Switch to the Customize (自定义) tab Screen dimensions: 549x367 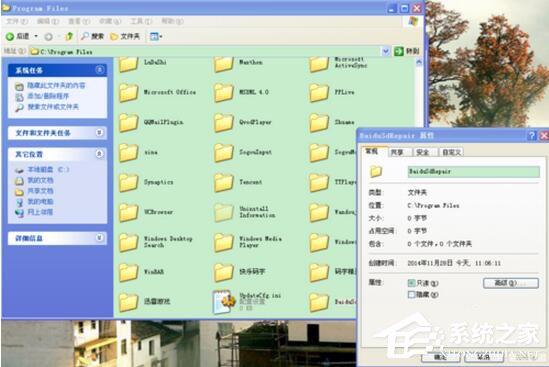point(451,152)
